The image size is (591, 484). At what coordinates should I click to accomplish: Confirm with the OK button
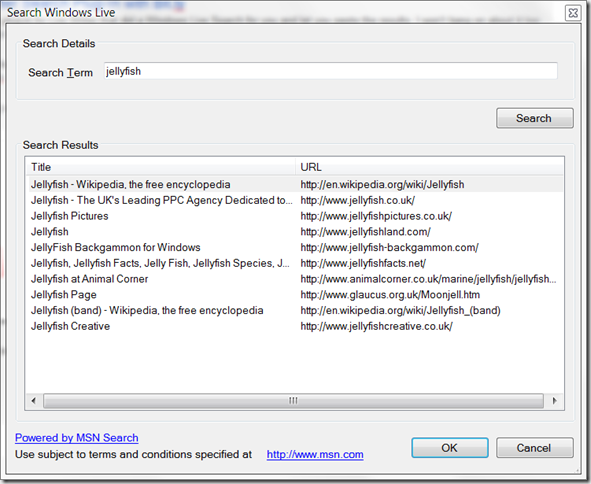pyautogui.click(x=450, y=448)
